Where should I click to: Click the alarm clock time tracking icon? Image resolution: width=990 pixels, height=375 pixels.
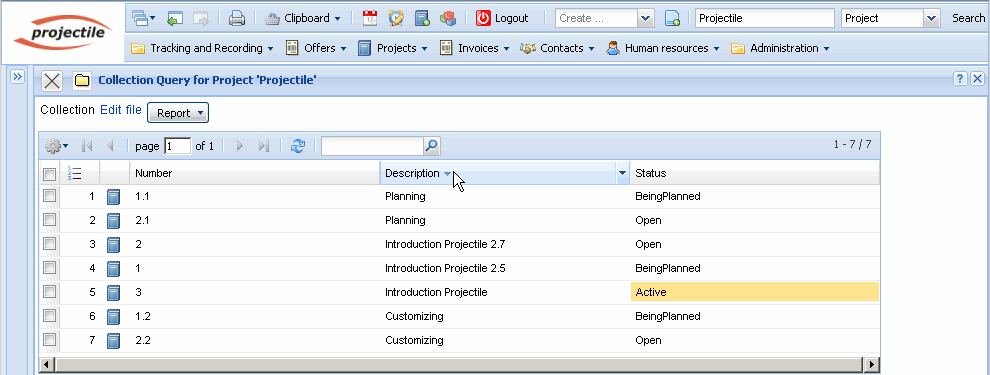click(x=396, y=18)
